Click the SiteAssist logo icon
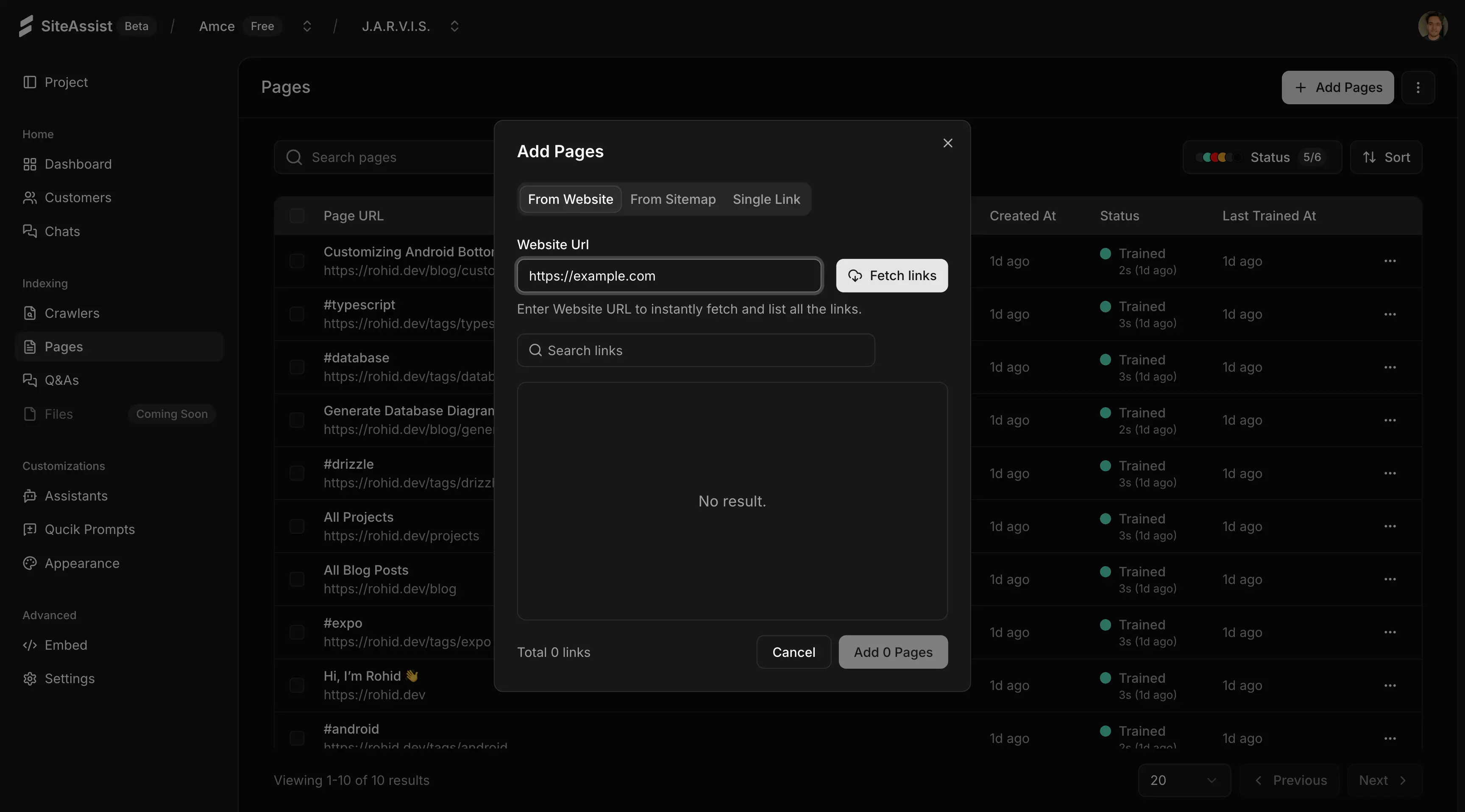Image resolution: width=1465 pixels, height=812 pixels. [25, 25]
